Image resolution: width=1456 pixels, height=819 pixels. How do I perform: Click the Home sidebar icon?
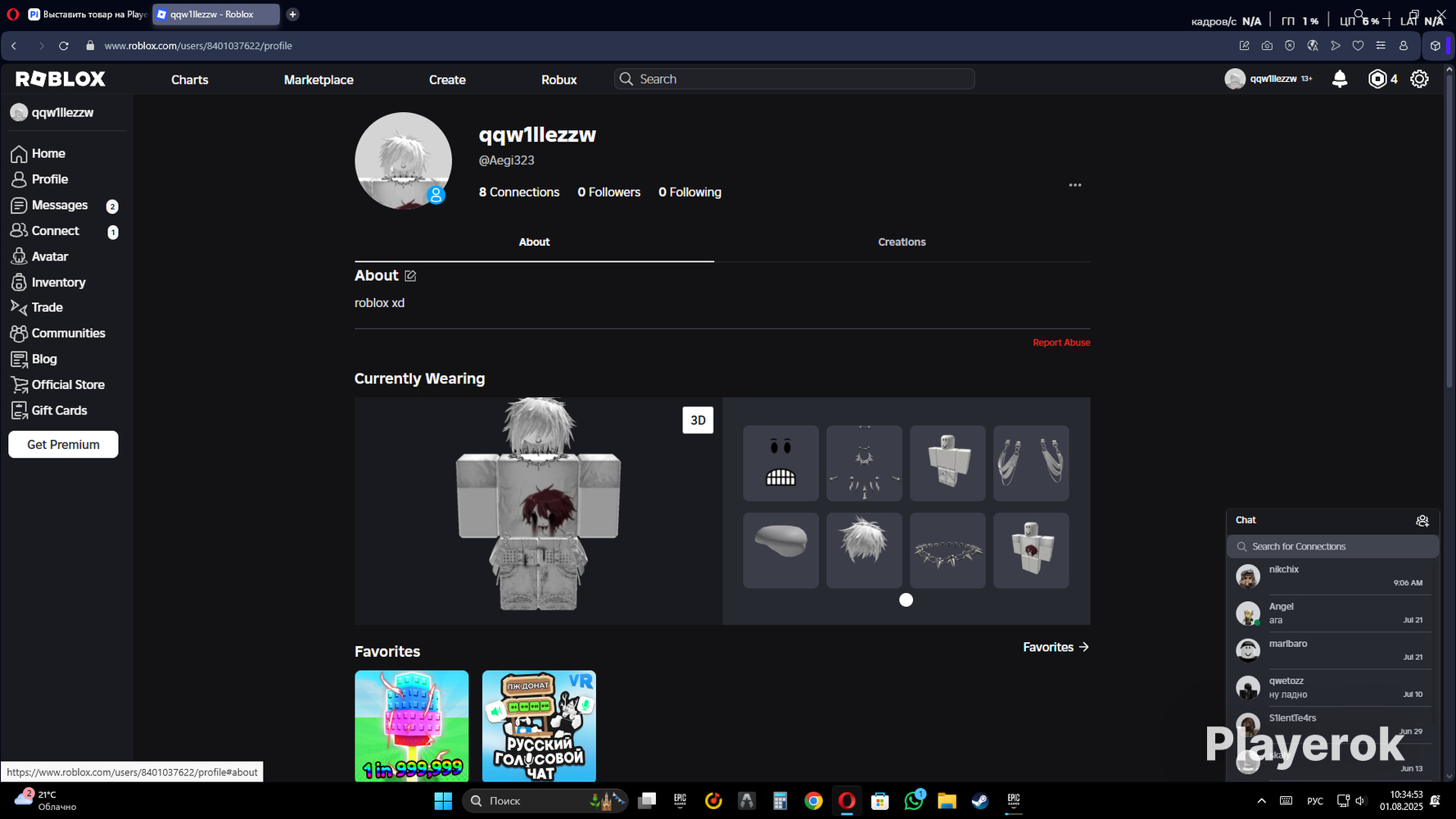click(x=19, y=154)
